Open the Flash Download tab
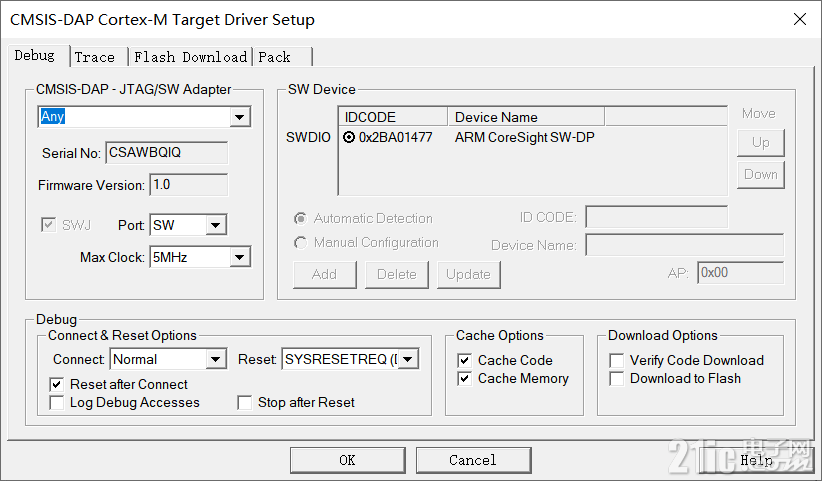 pyautogui.click(x=190, y=57)
